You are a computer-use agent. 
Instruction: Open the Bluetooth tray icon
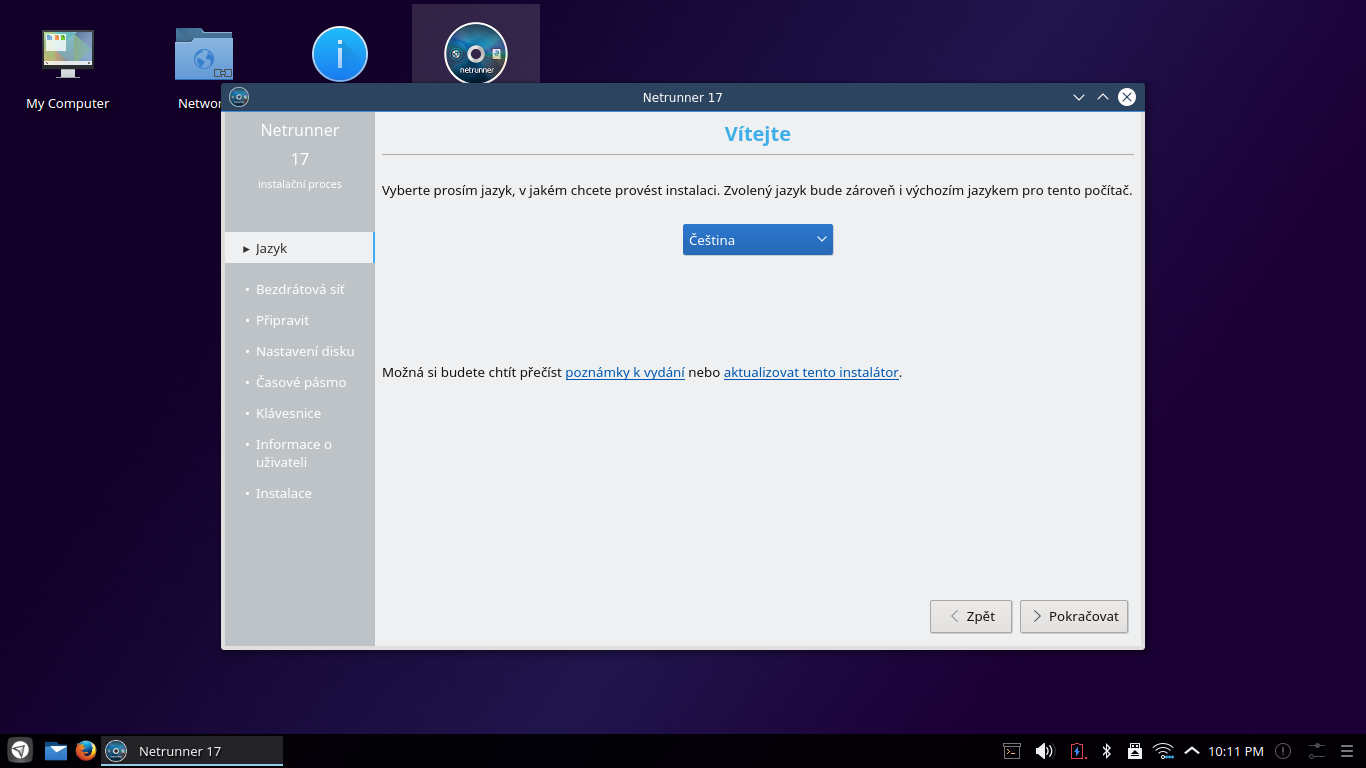pyautogui.click(x=1107, y=751)
